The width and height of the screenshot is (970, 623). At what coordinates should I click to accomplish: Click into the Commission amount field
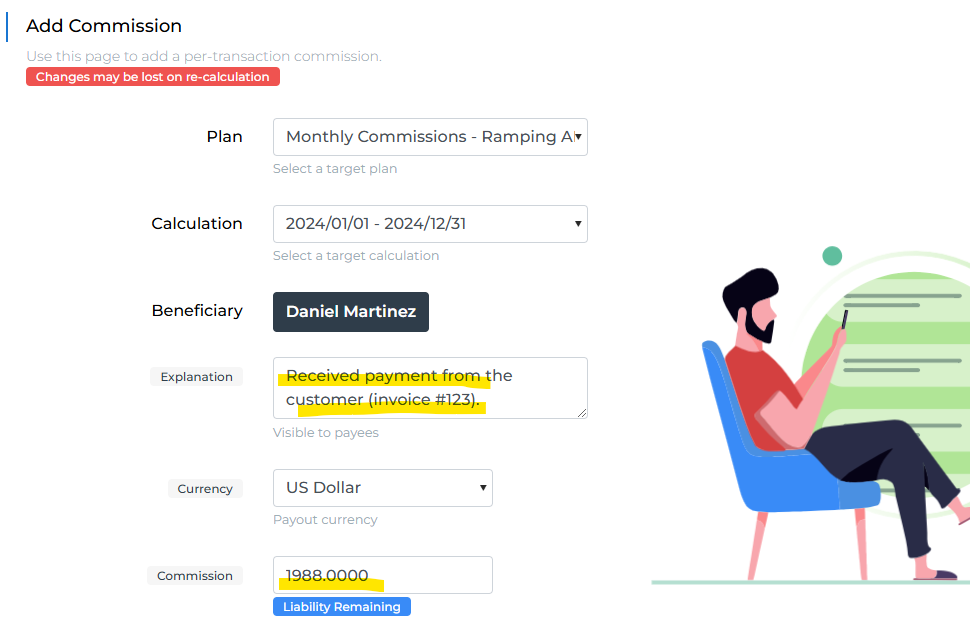click(383, 575)
